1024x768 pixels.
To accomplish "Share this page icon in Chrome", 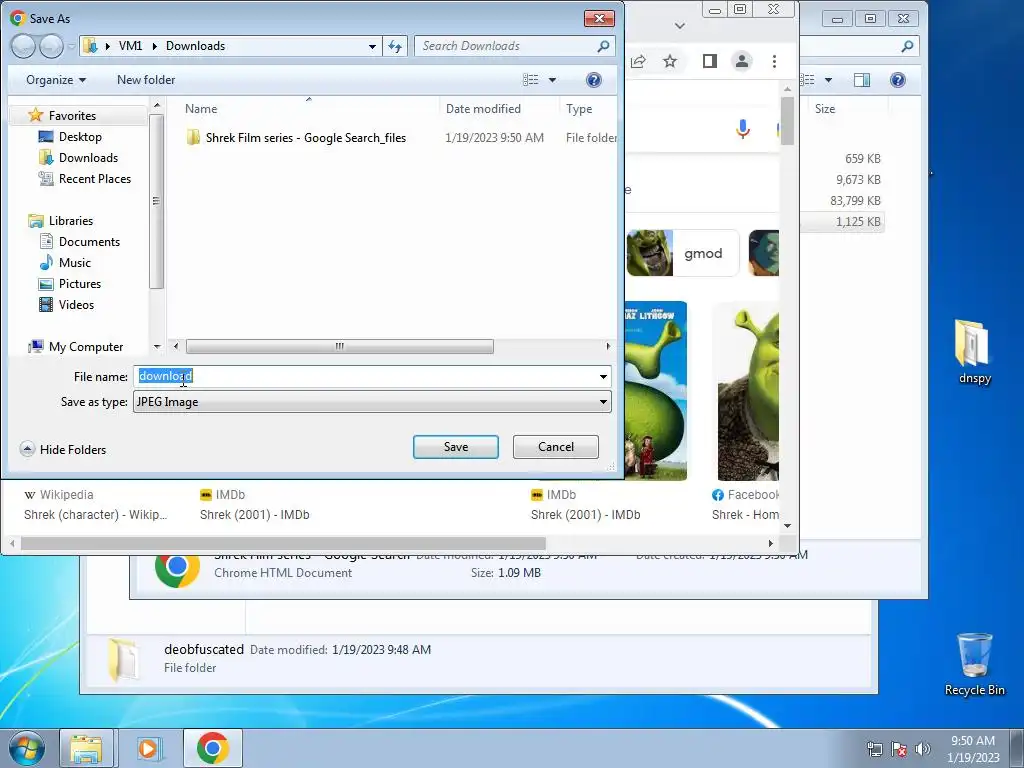I will 638,61.
